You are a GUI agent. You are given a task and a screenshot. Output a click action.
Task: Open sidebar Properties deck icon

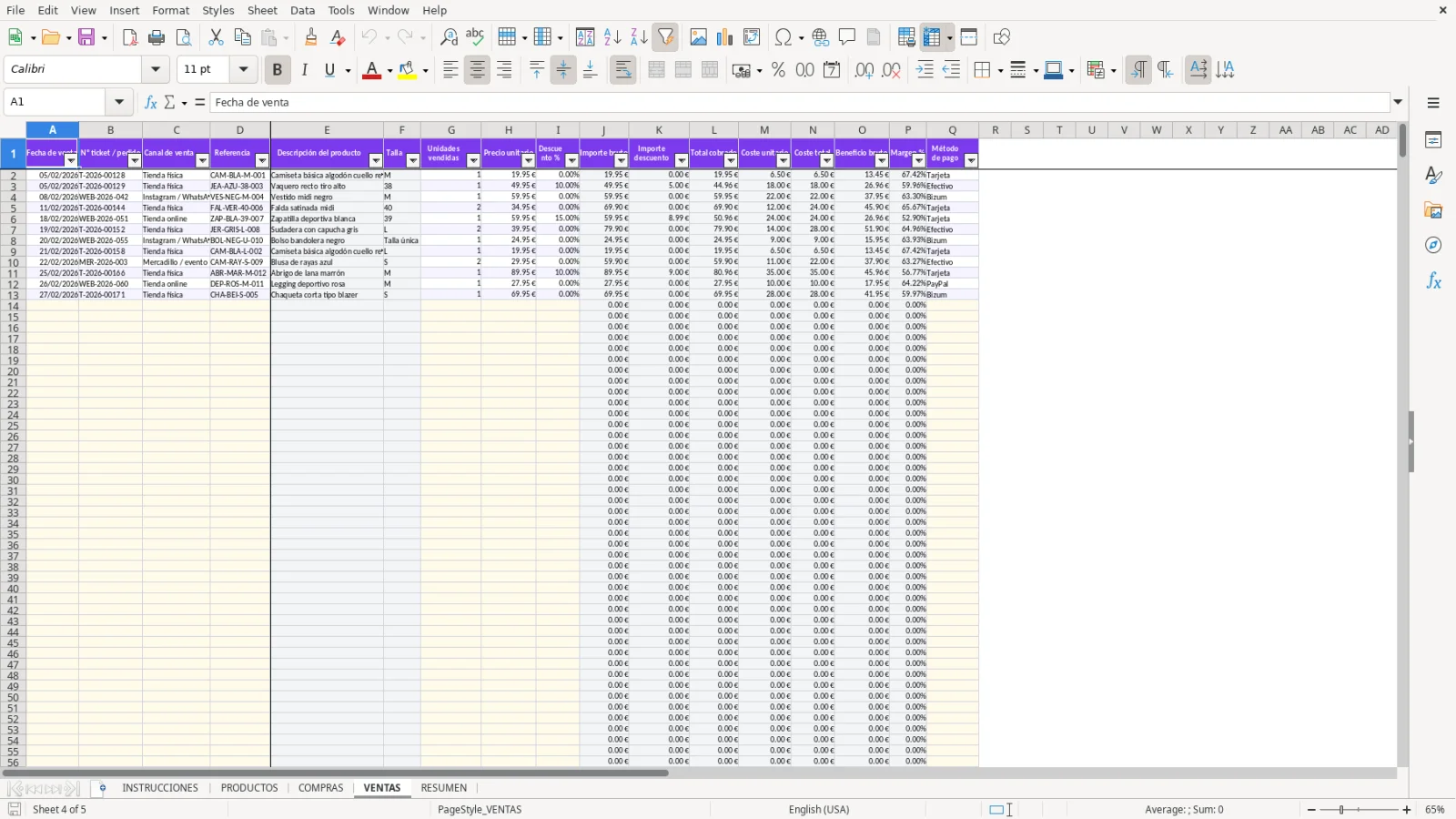pos(1433,140)
